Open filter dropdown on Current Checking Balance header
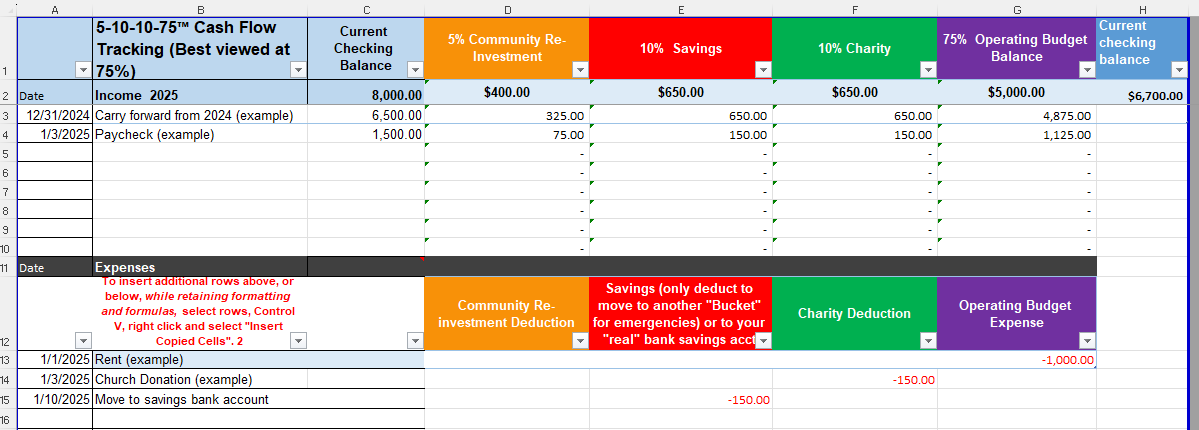 pyautogui.click(x=415, y=69)
